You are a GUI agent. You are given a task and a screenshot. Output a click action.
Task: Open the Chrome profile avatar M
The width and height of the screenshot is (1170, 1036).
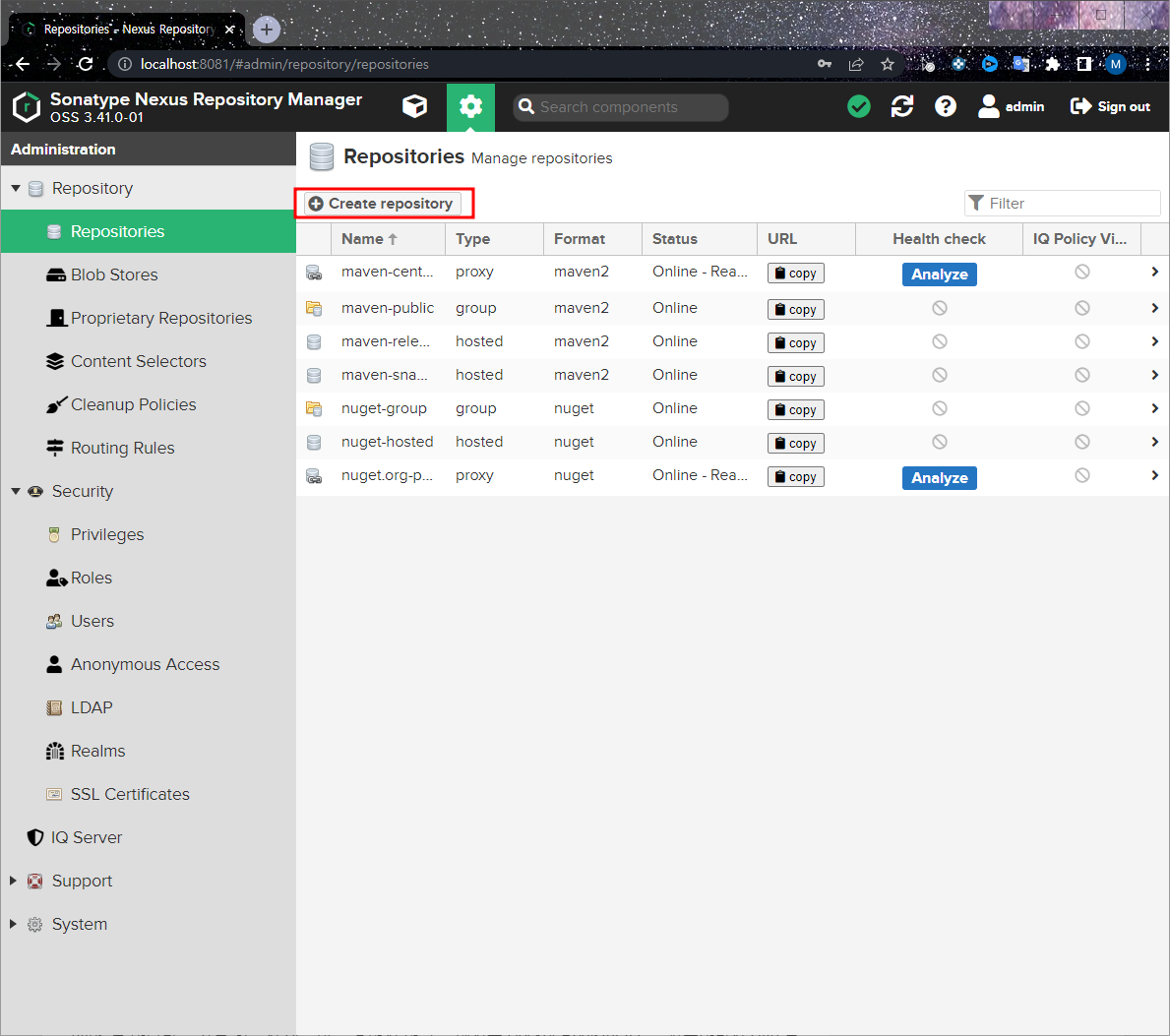tap(1116, 64)
